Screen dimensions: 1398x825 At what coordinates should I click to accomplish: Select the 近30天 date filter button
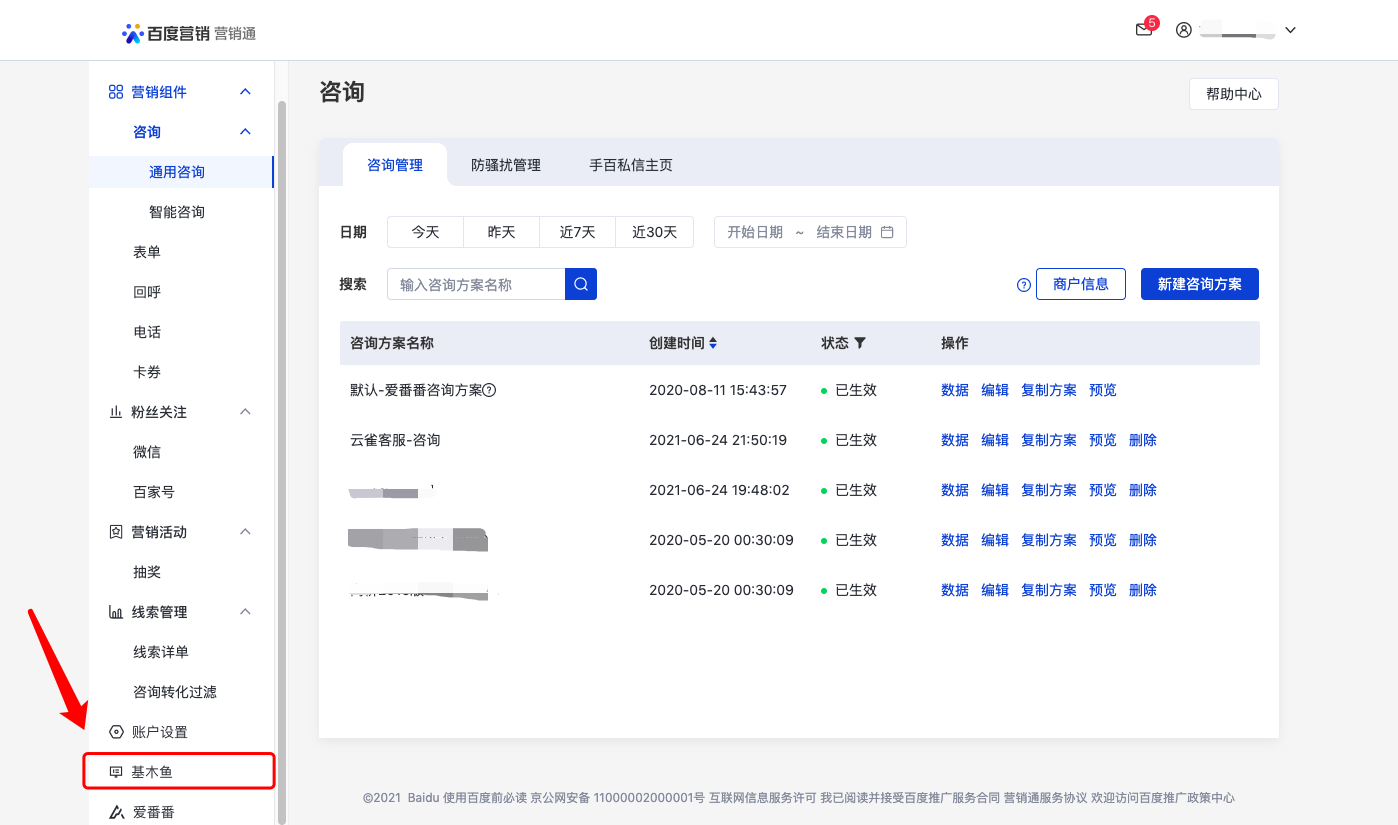click(x=654, y=231)
